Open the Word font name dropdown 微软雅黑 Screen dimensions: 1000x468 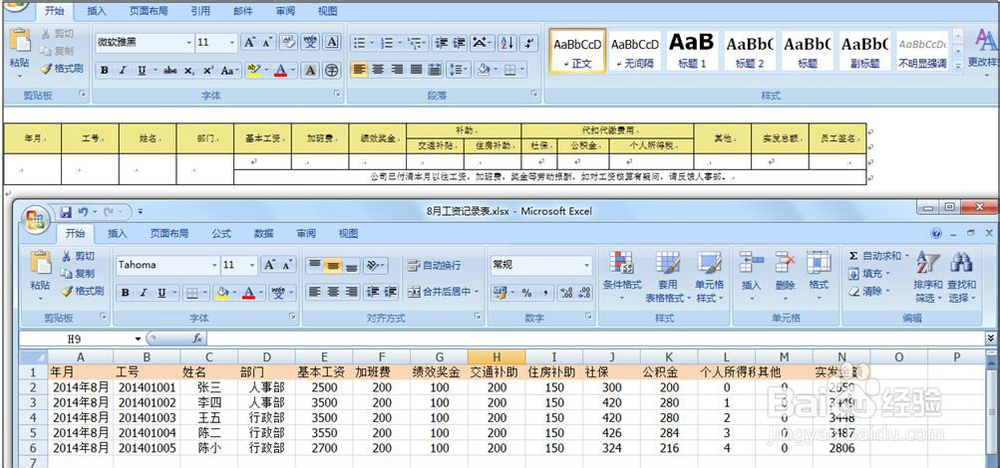pos(190,43)
